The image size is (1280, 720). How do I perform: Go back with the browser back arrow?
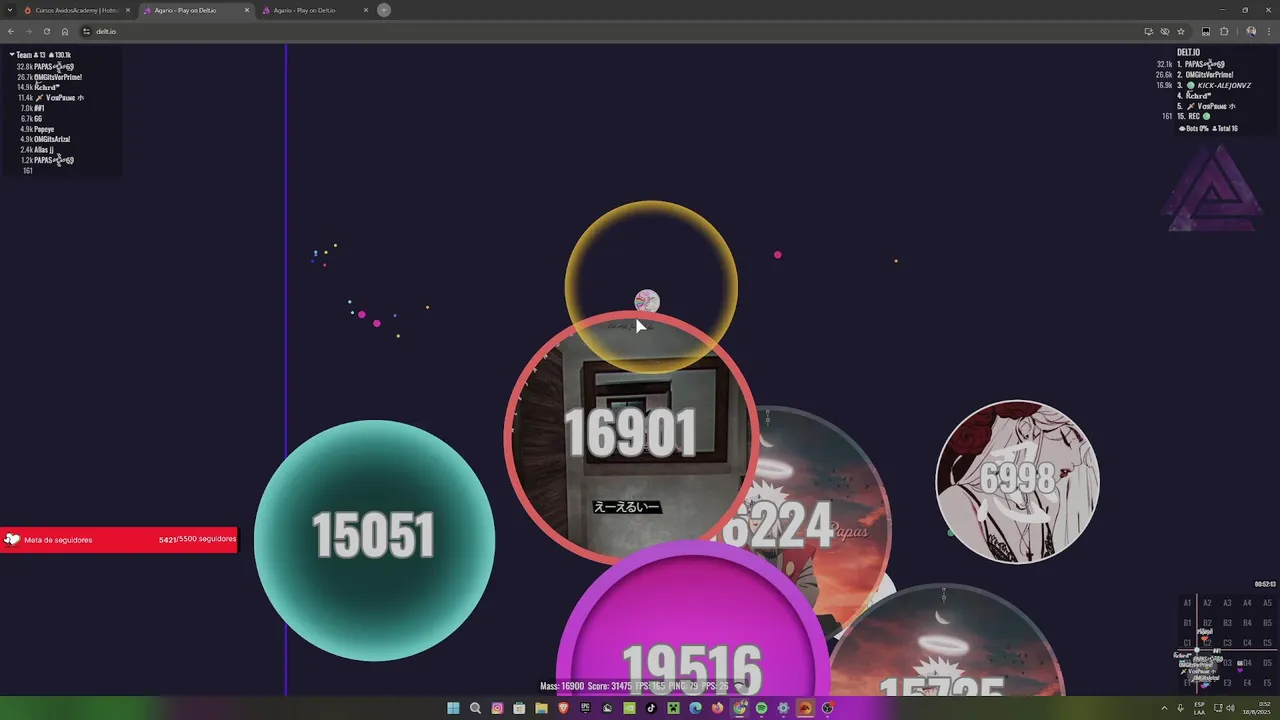11,31
